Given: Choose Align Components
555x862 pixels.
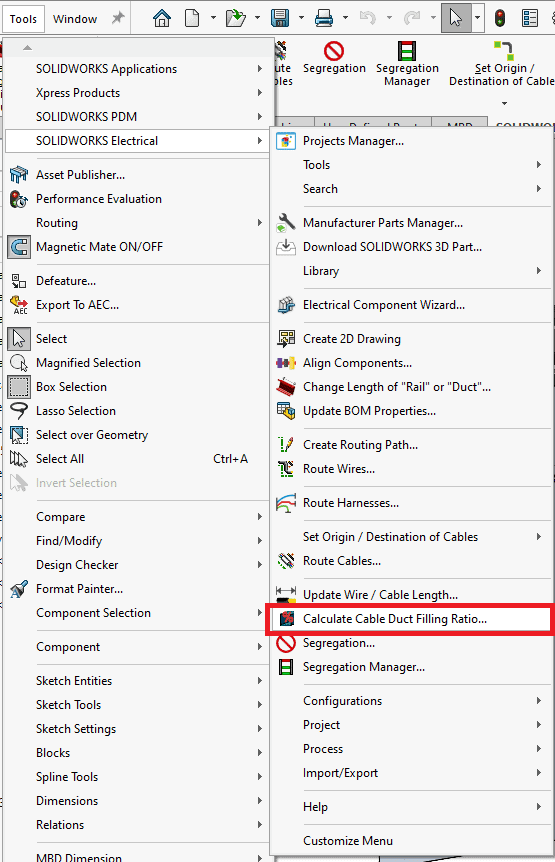Looking at the screenshot, I should pyautogui.click(x=412, y=363).
